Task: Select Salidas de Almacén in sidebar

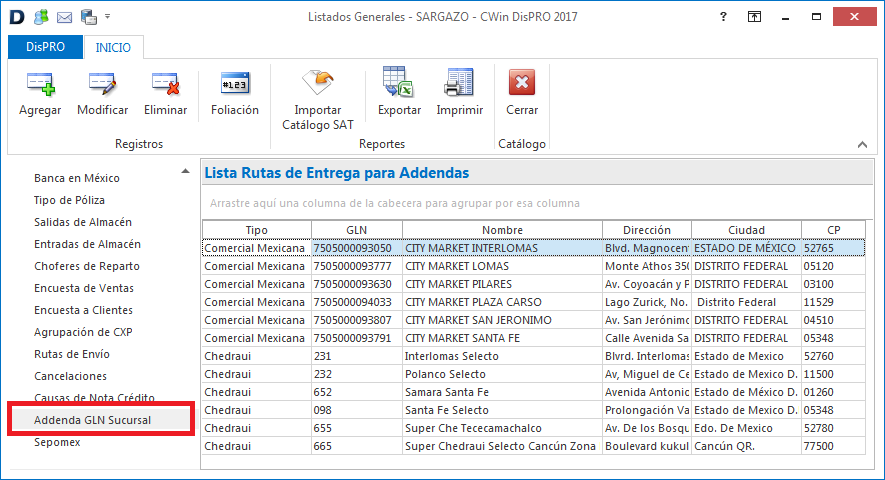Action: tap(83, 222)
